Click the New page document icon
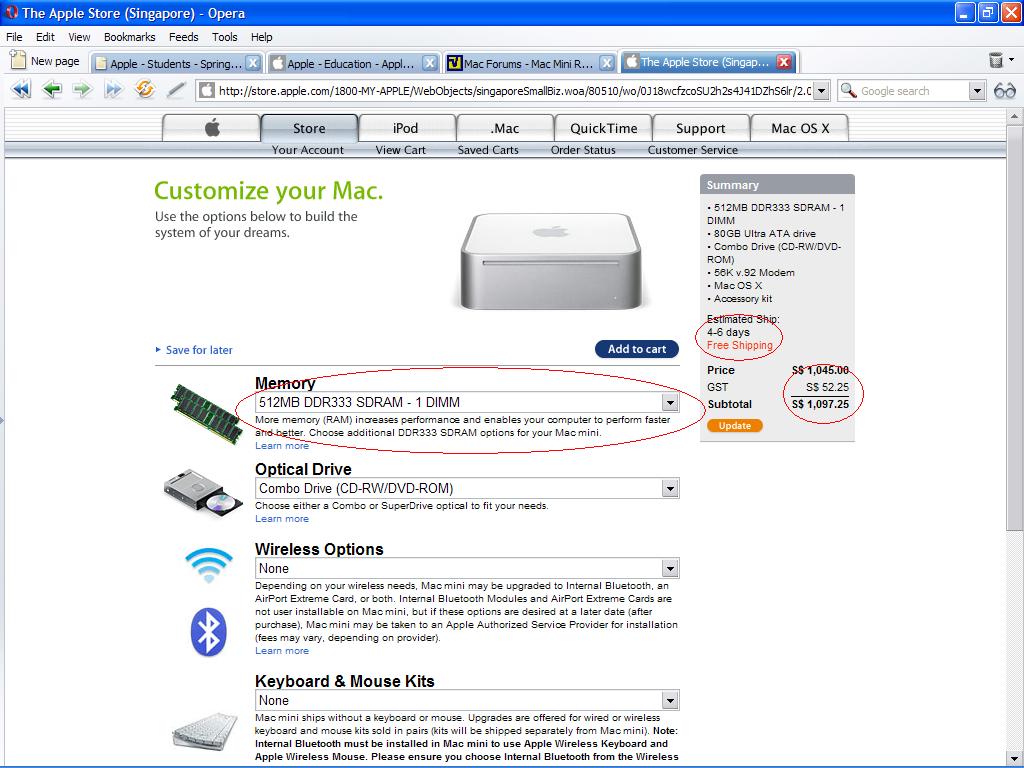The width and height of the screenshot is (1024, 768). (18, 61)
